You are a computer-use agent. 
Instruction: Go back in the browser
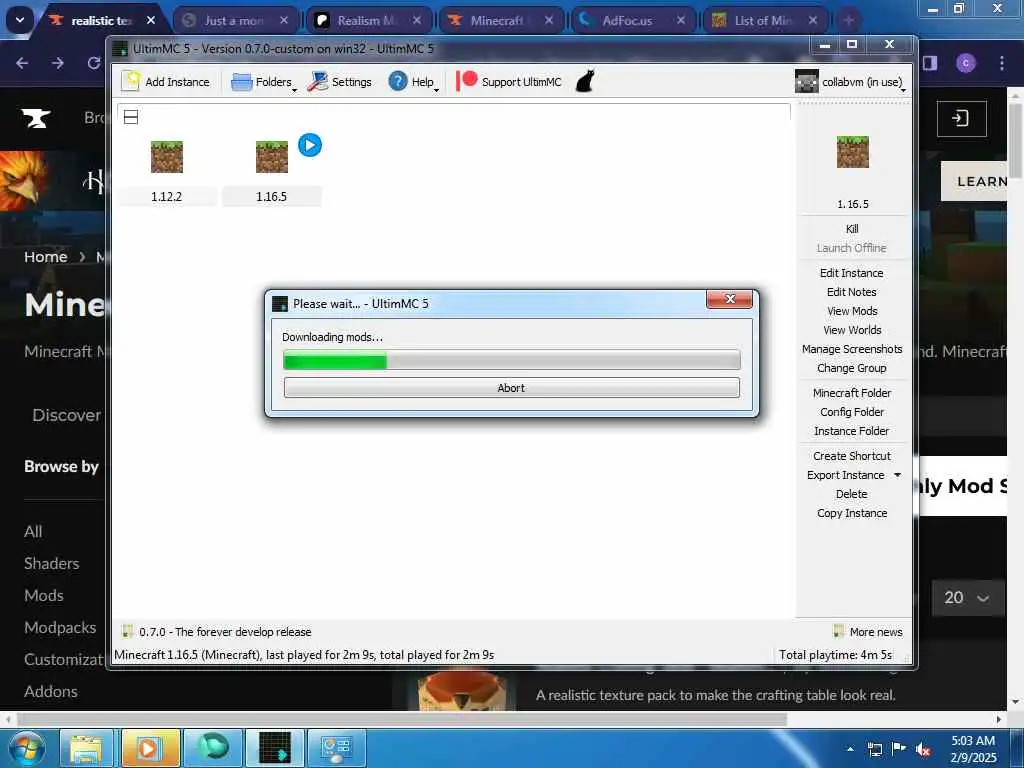point(22,63)
